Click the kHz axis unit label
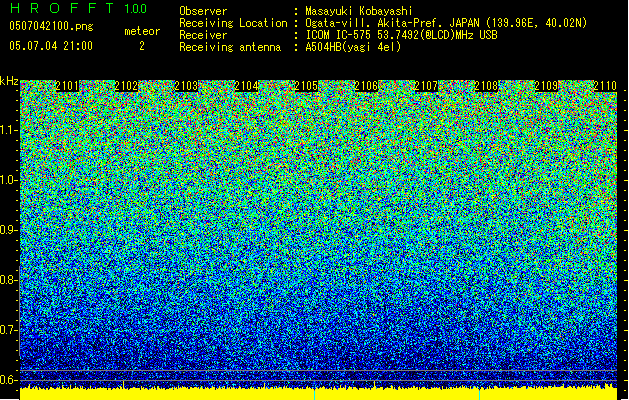Screen dimensions: 629x400 9,81
